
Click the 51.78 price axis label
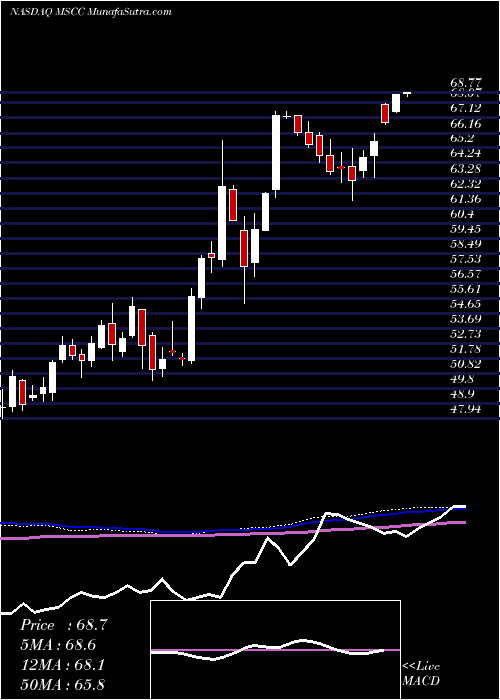click(466, 350)
